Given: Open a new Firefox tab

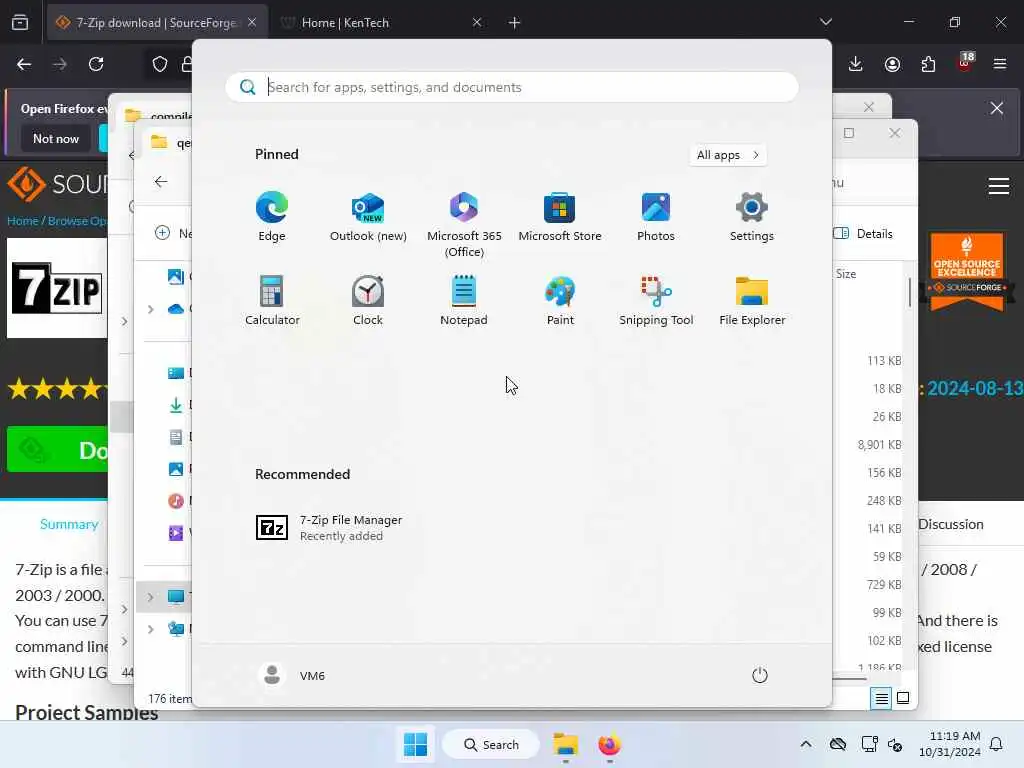Looking at the screenshot, I should click(x=515, y=22).
